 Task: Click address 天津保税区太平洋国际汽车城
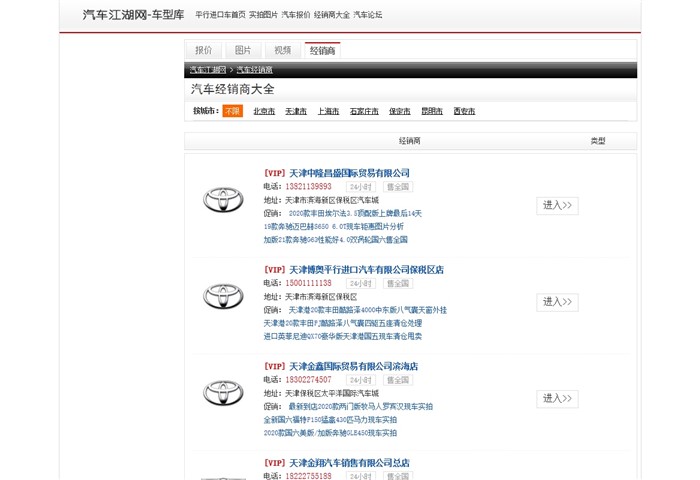(332, 393)
